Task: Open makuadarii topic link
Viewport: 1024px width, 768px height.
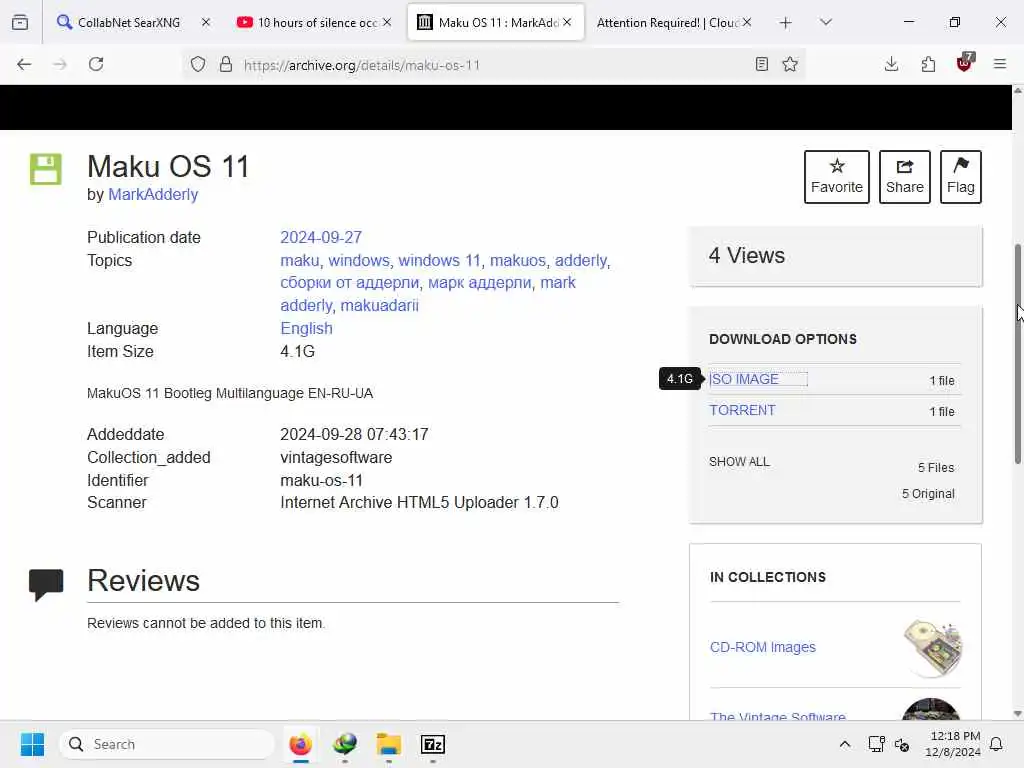Action: click(379, 306)
